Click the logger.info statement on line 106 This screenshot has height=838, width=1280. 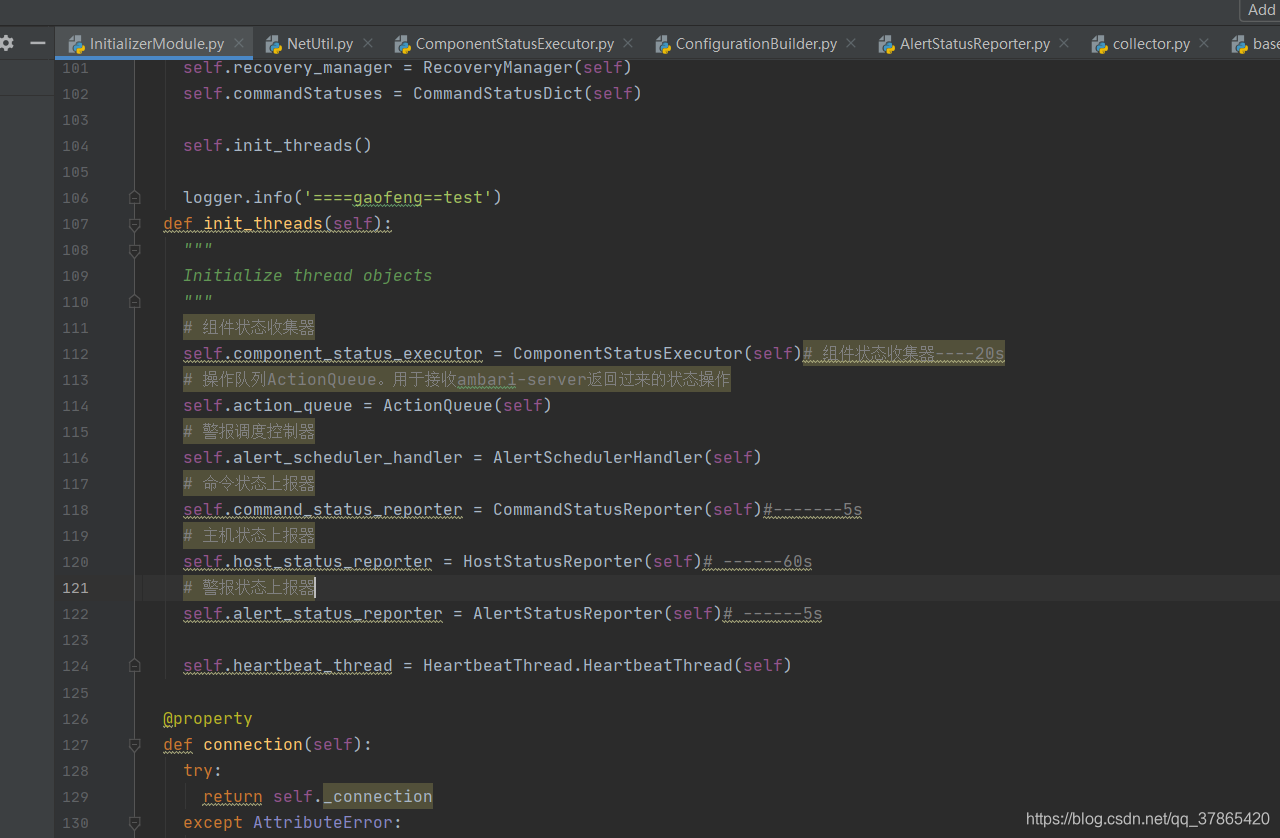tap(342, 198)
